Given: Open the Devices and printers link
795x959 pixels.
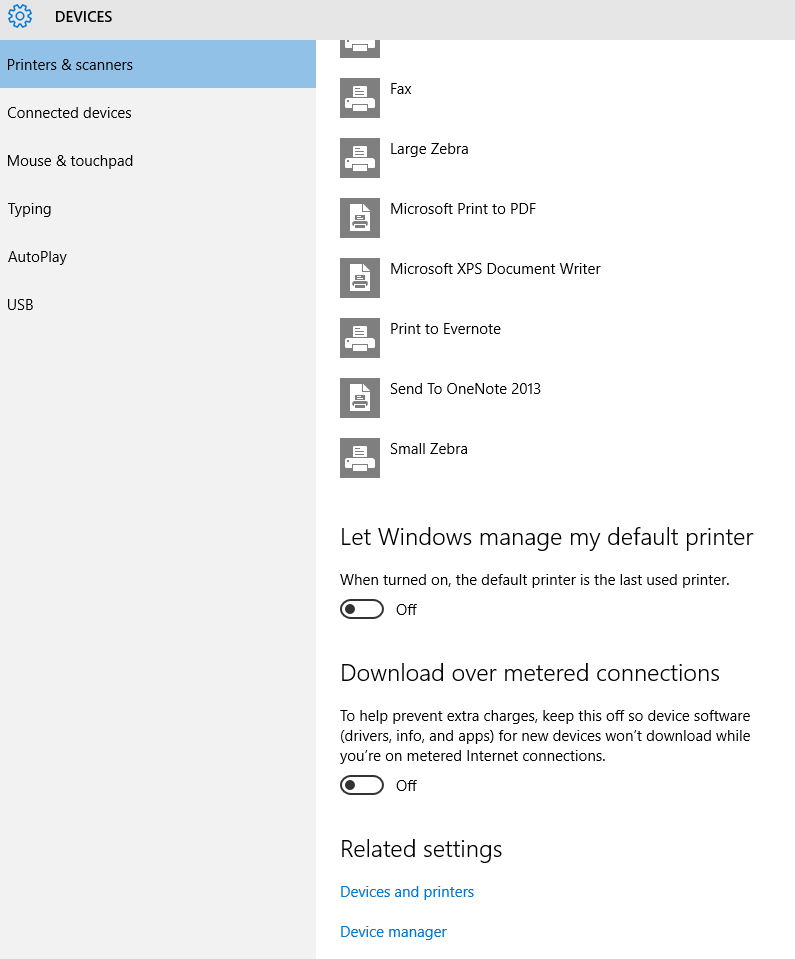Looking at the screenshot, I should [407, 892].
